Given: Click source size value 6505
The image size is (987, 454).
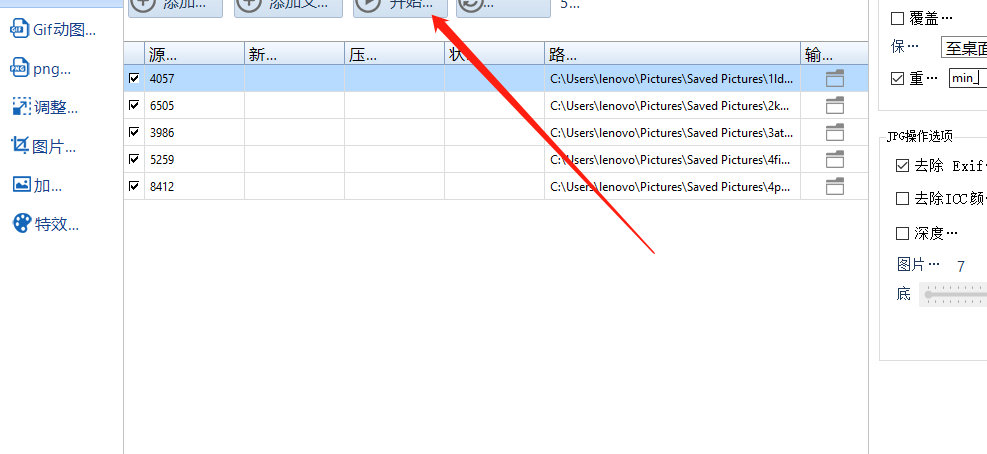Looking at the screenshot, I should pos(162,106).
